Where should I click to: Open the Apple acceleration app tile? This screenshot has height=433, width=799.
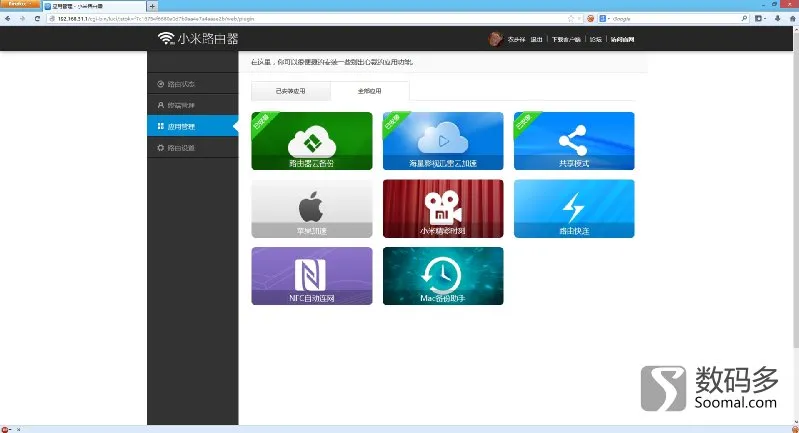(x=312, y=208)
